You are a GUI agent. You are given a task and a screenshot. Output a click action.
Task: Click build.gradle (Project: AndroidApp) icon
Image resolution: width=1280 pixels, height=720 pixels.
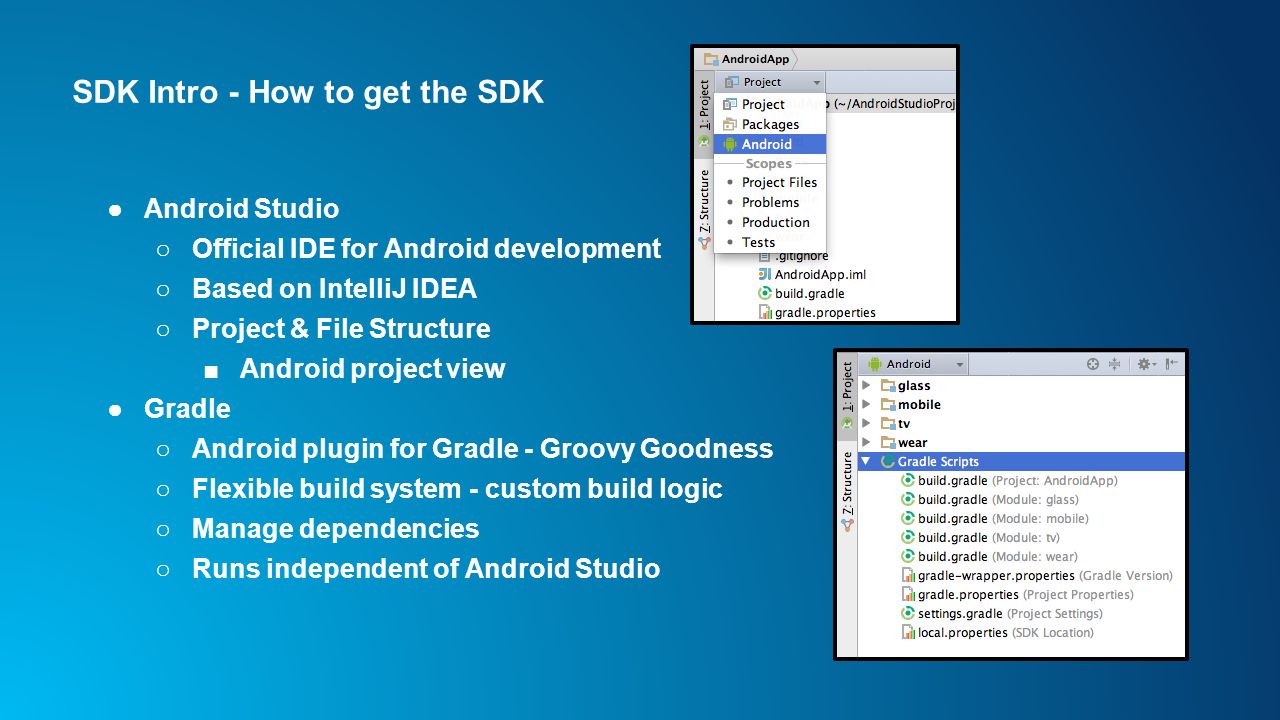(x=909, y=480)
